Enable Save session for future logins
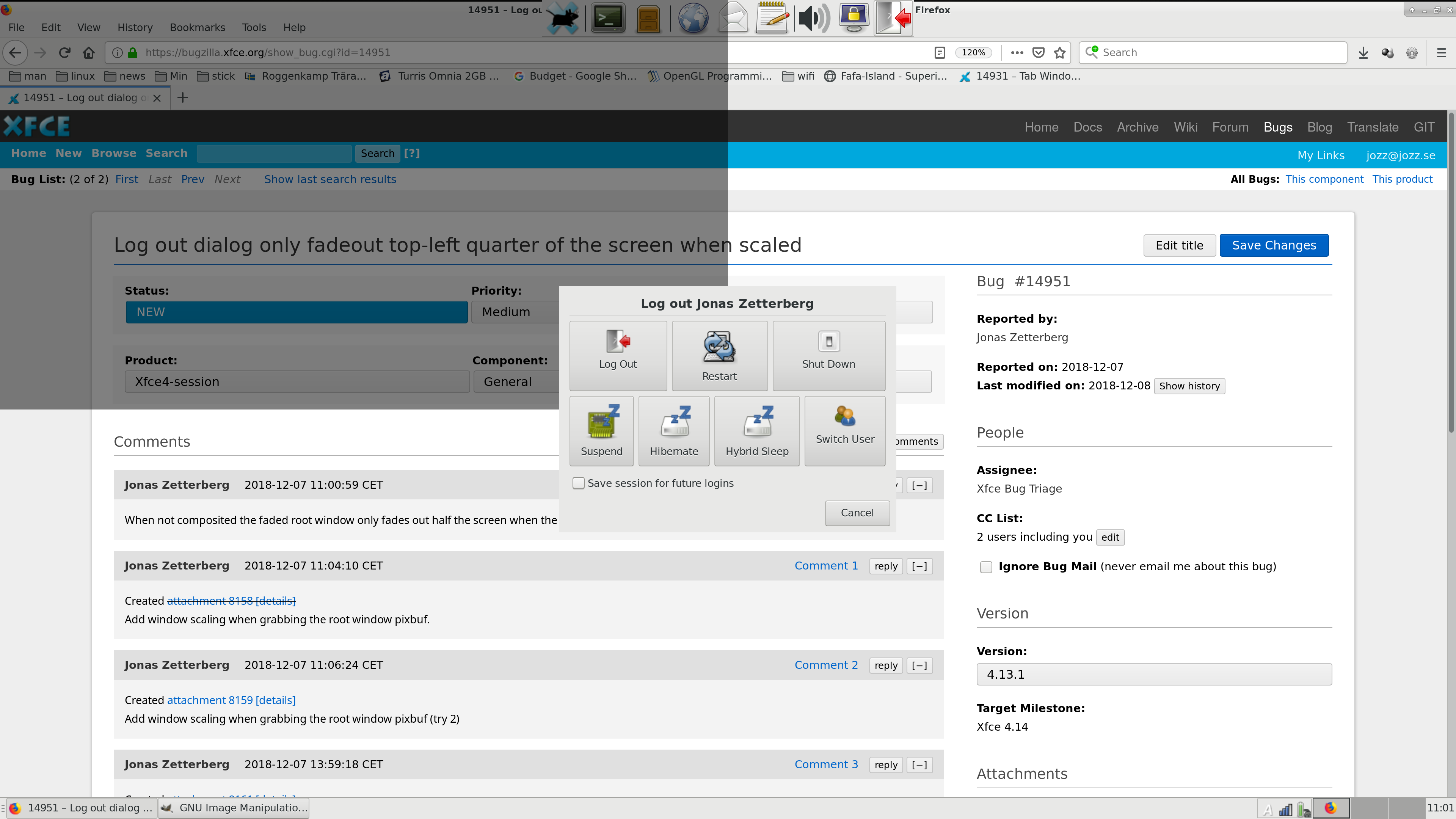 pyautogui.click(x=578, y=483)
